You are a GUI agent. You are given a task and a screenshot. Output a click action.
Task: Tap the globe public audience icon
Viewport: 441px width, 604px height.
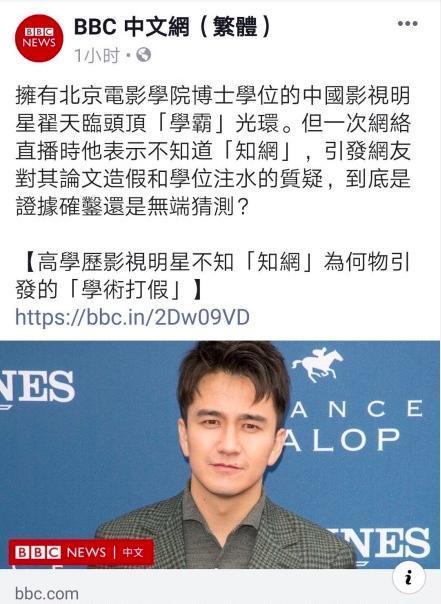tap(144, 55)
